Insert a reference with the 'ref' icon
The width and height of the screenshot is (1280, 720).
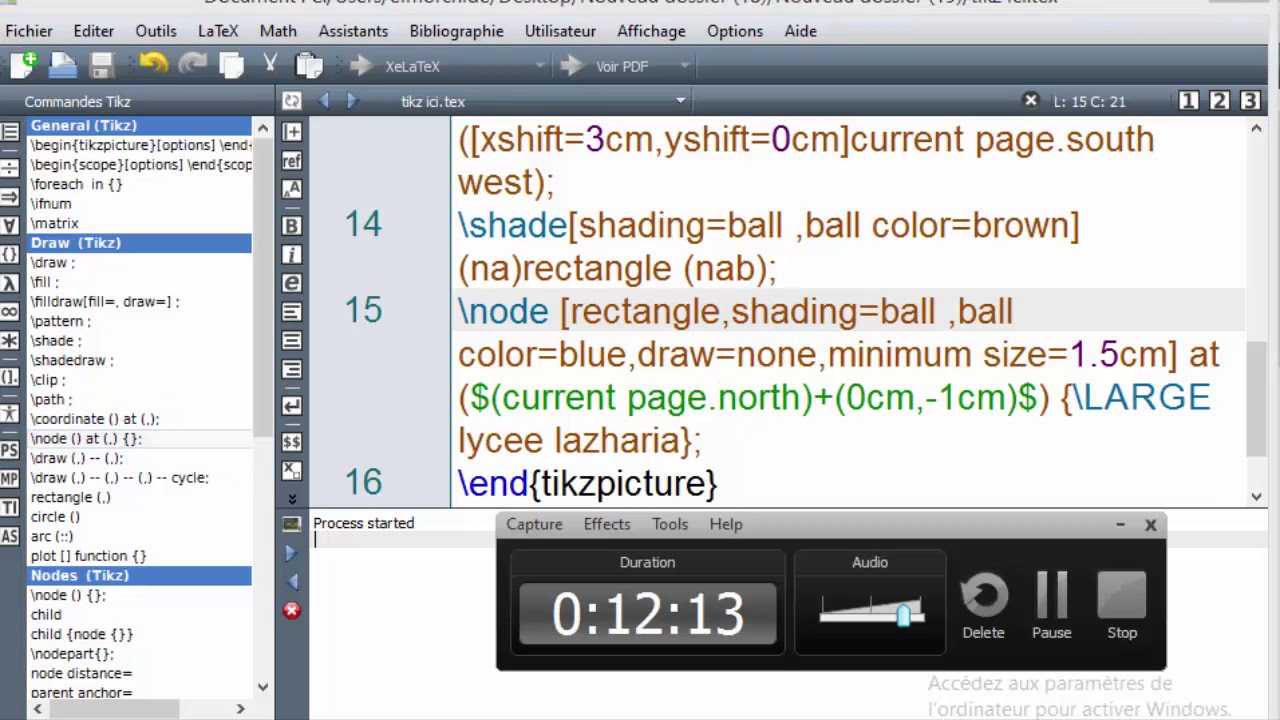[291, 161]
